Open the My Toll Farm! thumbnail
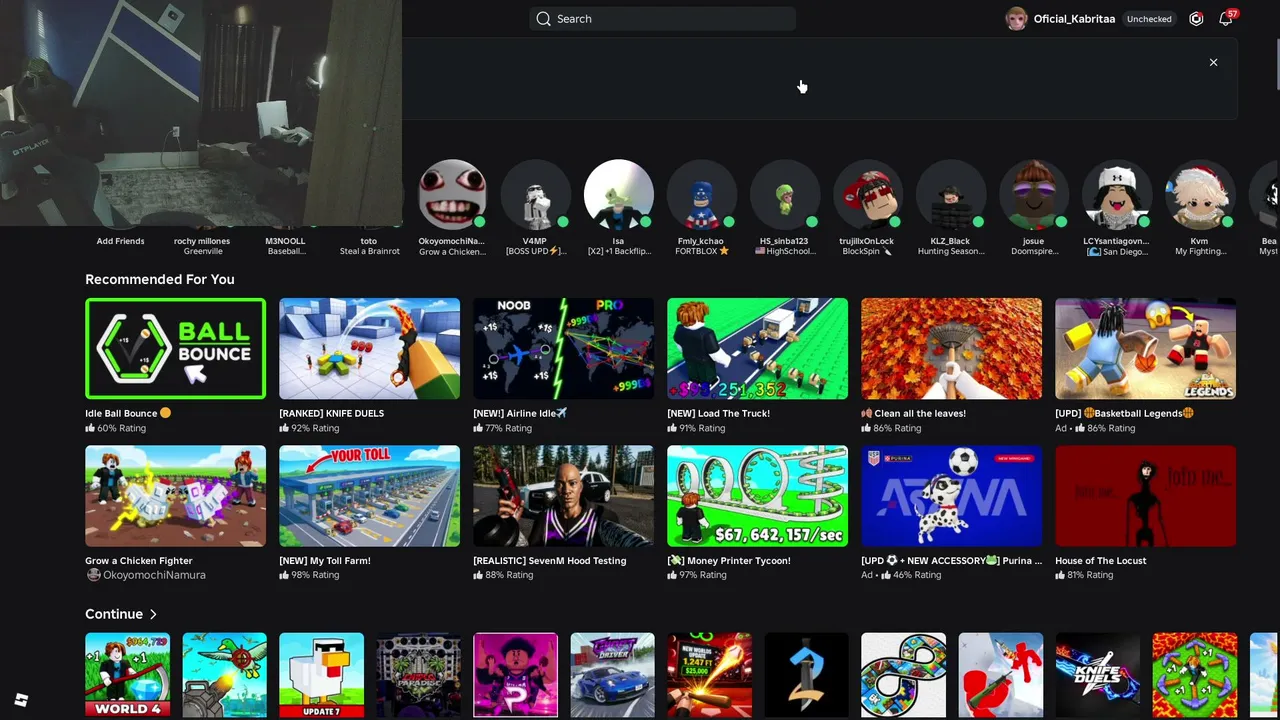Image resolution: width=1280 pixels, height=720 pixels. coord(370,496)
